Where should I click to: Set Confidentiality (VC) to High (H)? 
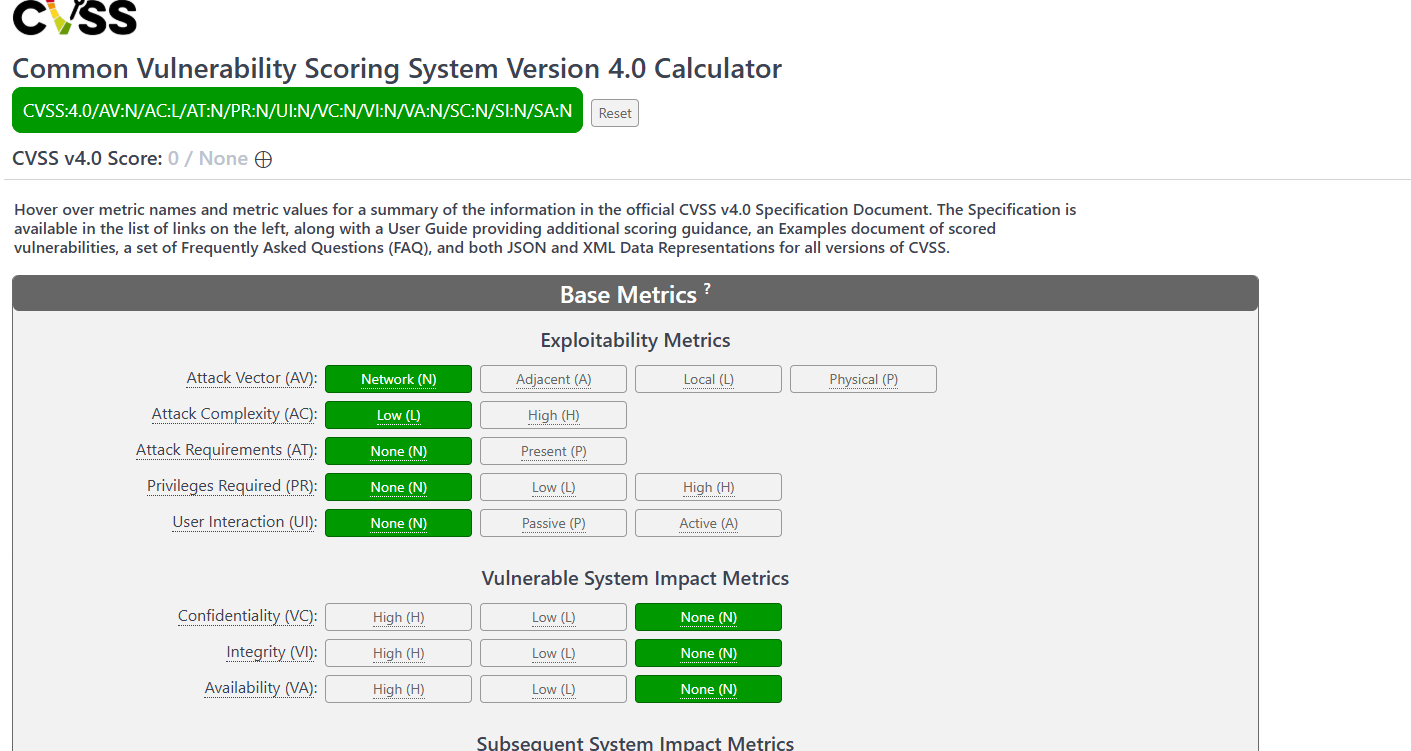click(x=398, y=617)
